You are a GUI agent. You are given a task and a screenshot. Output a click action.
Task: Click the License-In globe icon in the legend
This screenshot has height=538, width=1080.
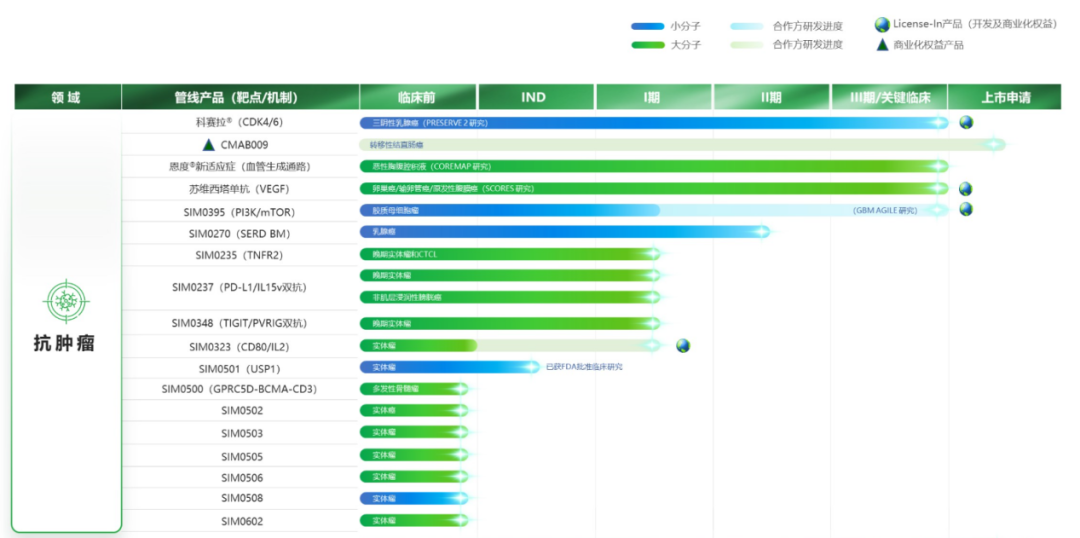tap(881, 25)
